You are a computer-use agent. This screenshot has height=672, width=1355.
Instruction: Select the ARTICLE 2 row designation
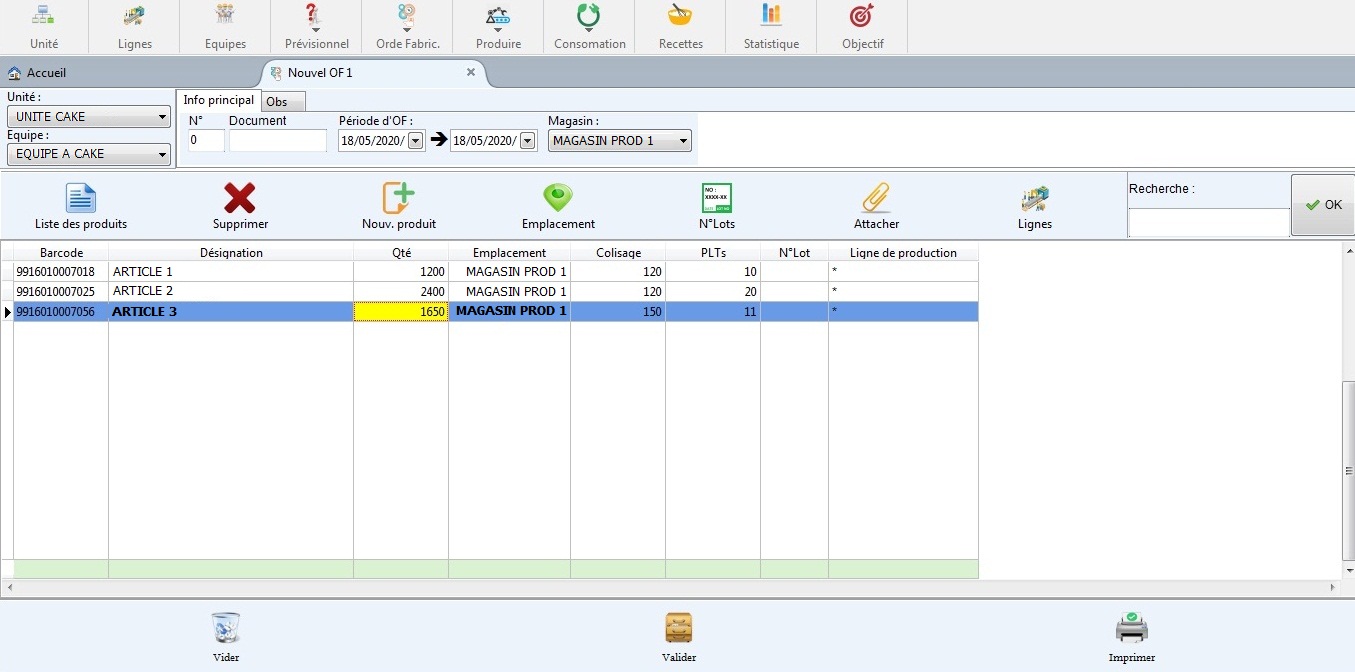230,291
